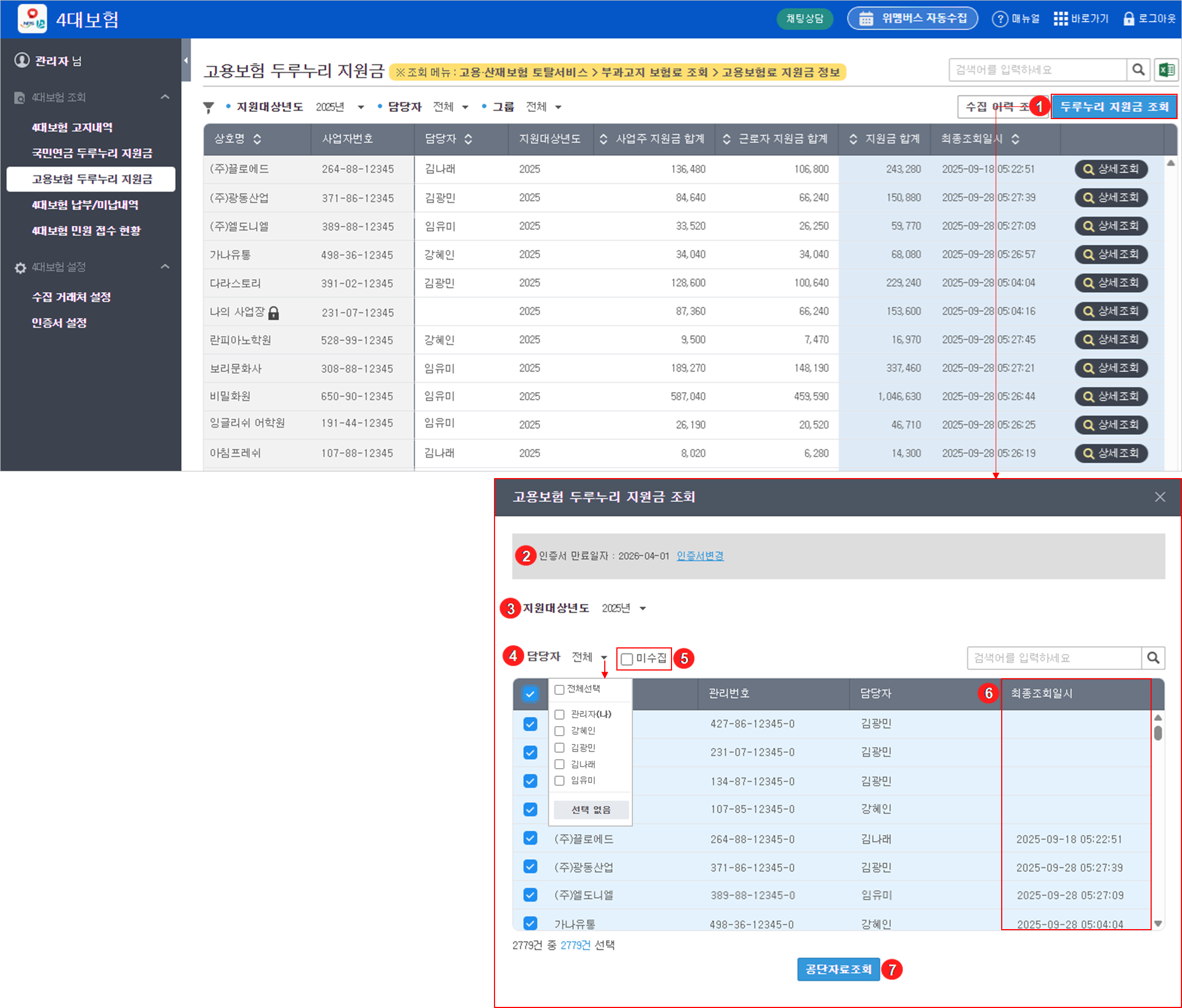
Task: Click the popup list scrollbar thumb
Action: coord(1158,732)
